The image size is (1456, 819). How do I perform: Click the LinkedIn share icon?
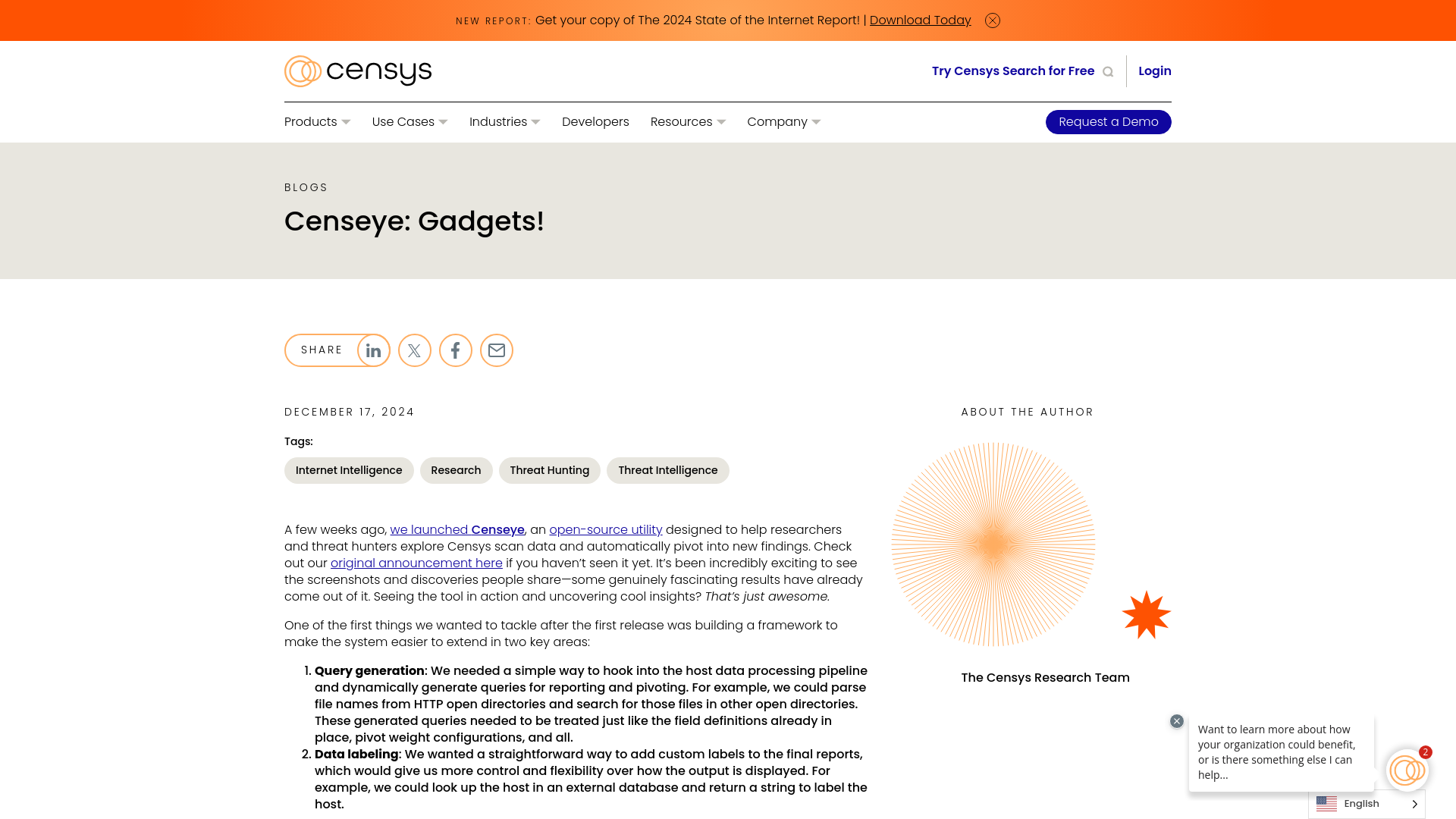(373, 350)
